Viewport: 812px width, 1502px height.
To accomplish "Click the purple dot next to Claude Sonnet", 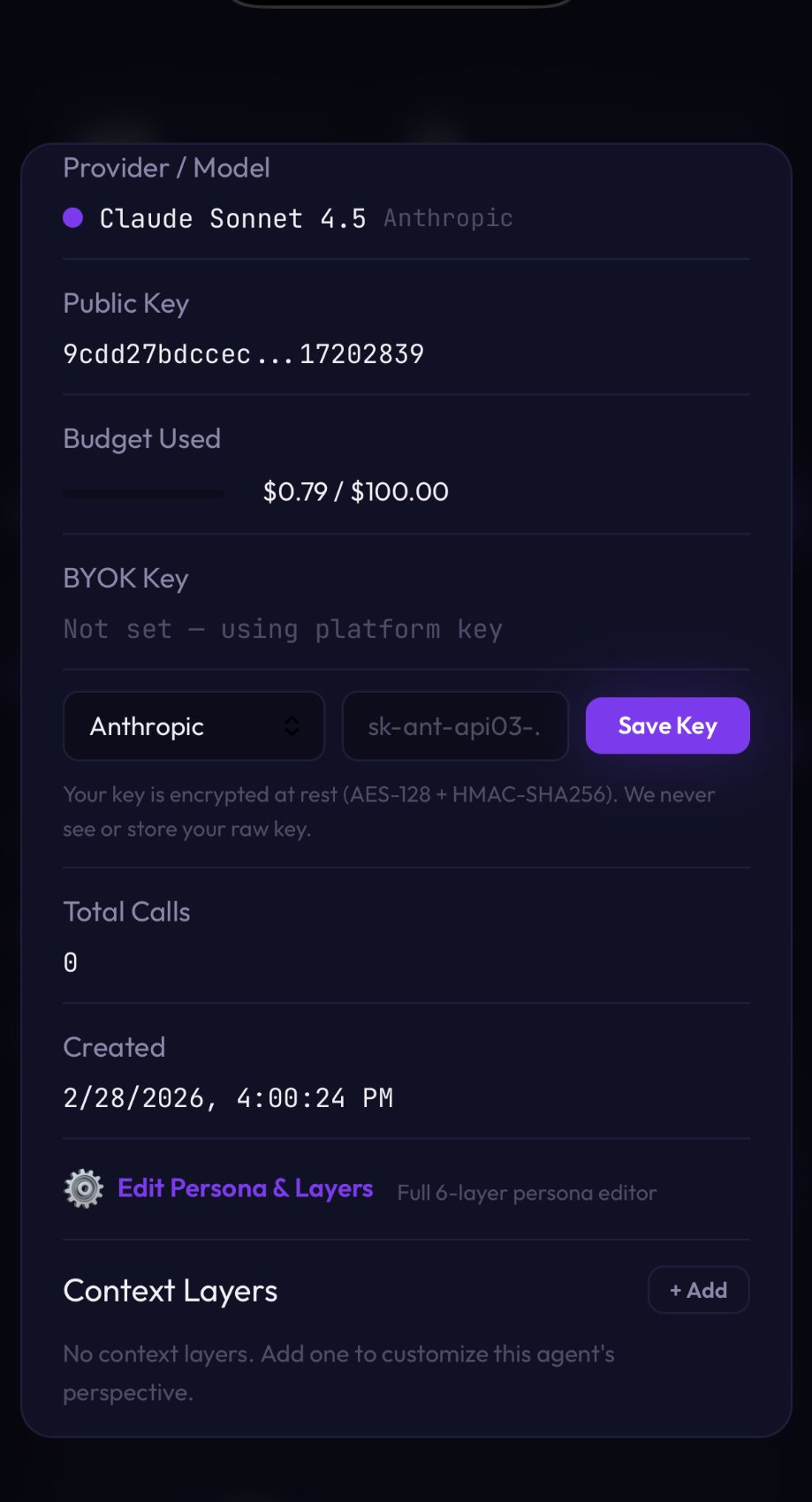I will (73, 218).
